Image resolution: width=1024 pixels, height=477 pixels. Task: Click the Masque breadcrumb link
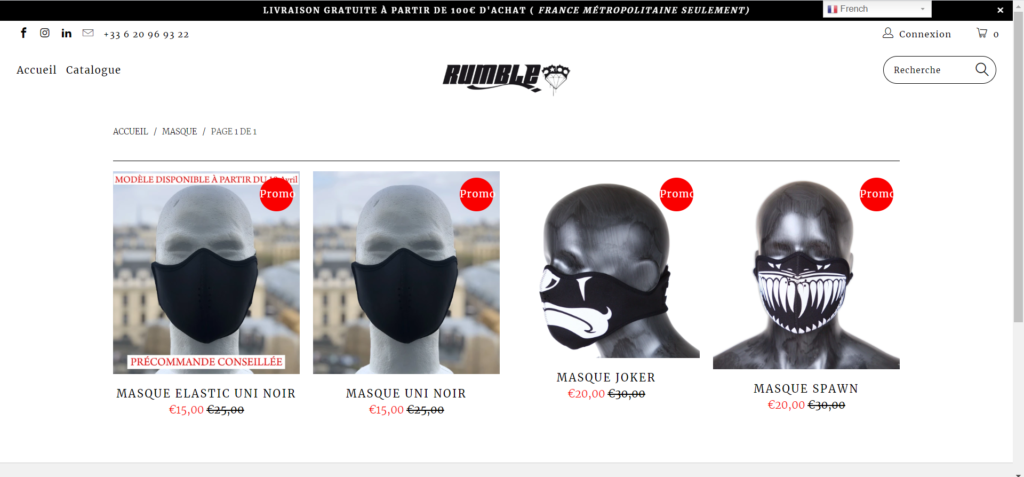[180, 131]
